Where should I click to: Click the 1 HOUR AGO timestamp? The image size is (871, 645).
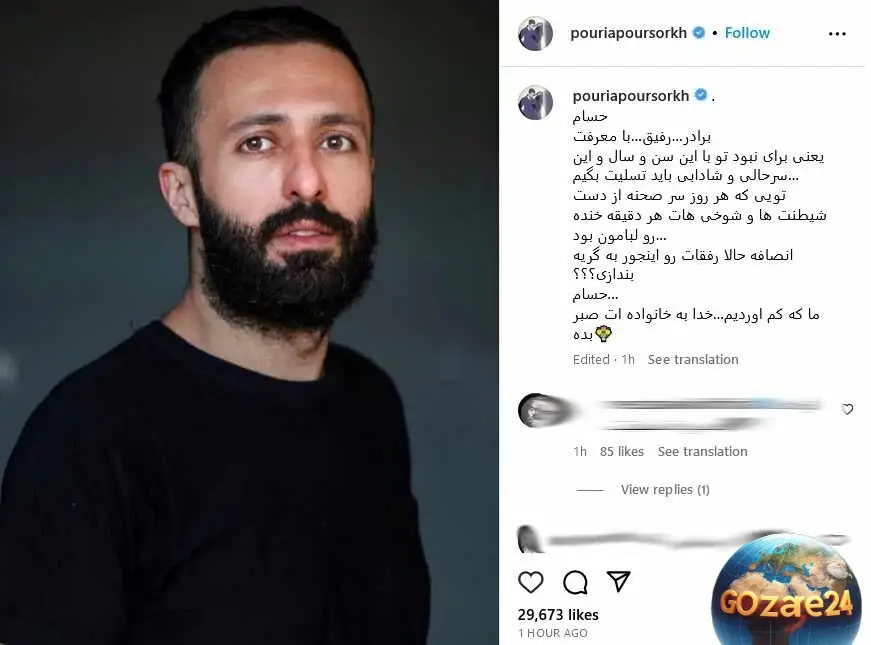553,633
